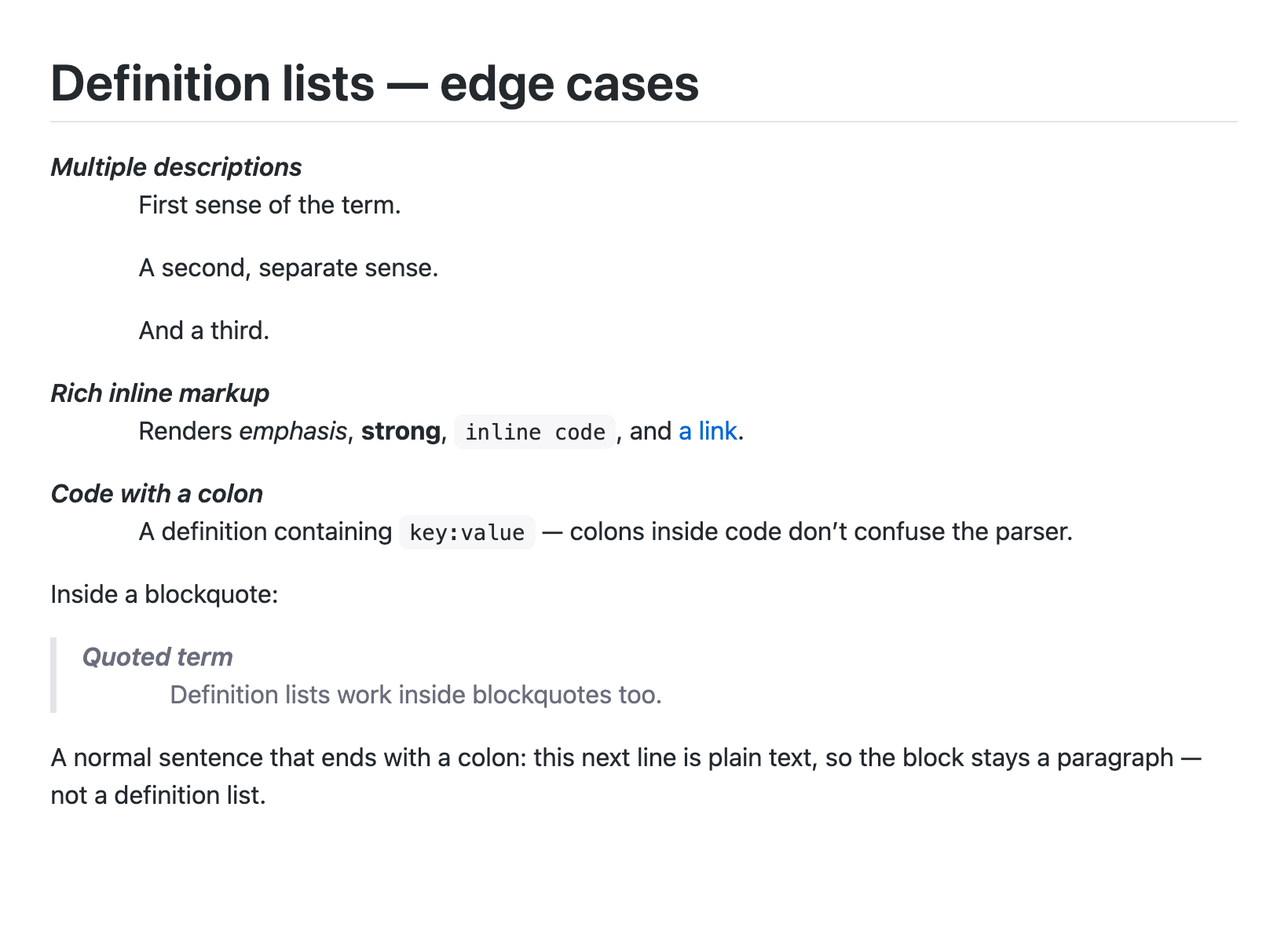
Task: Click the "Inside a blockquote:" paragraph
Action: [x=164, y=594]
